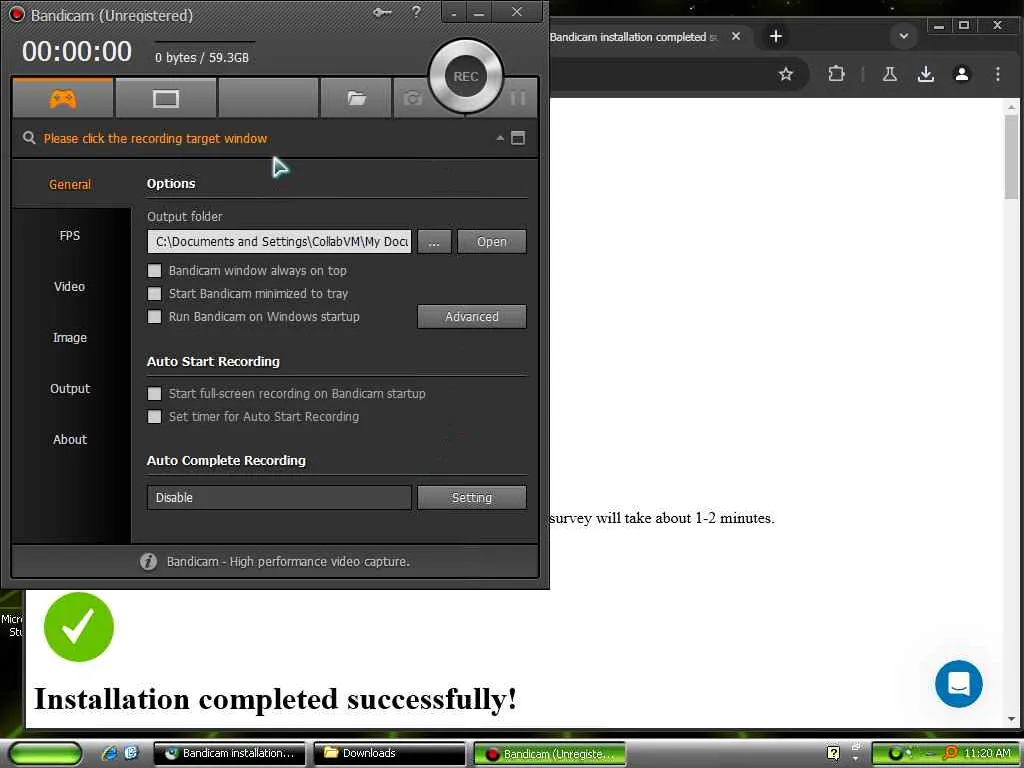Open the FPS settings tab
The width and height of the screenshot is (1024, 768).
pos(70,235)
